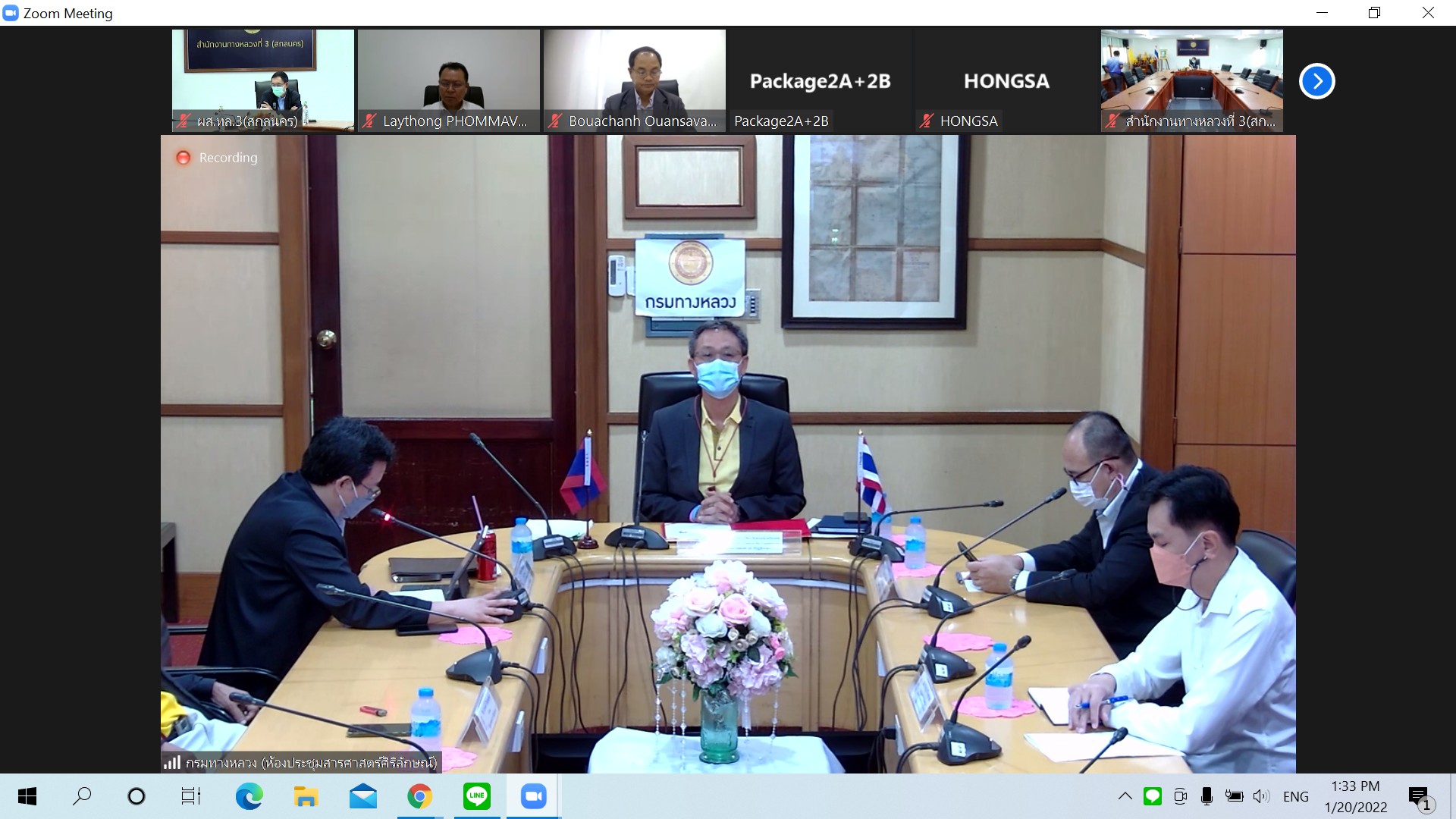Open Microsoft Edge from taskbar
The height and width of the screenshot is (819, 1456).
tap(249, 796)
